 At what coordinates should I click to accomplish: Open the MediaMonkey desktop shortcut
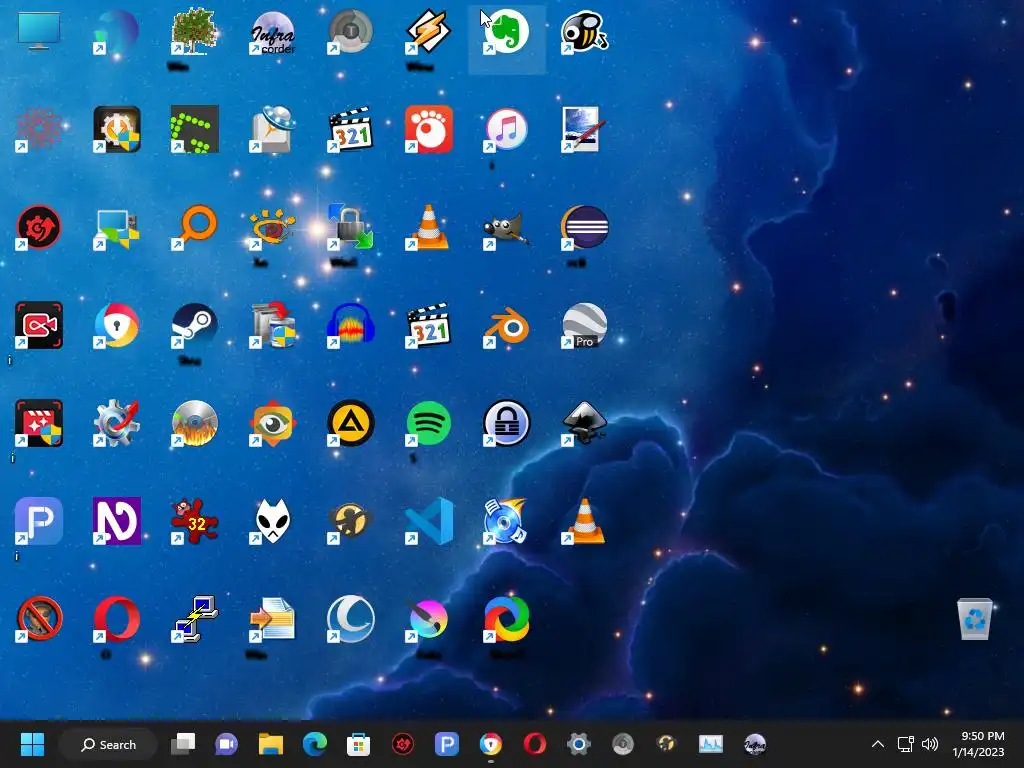pyautogui.click(x=350, y=522)
